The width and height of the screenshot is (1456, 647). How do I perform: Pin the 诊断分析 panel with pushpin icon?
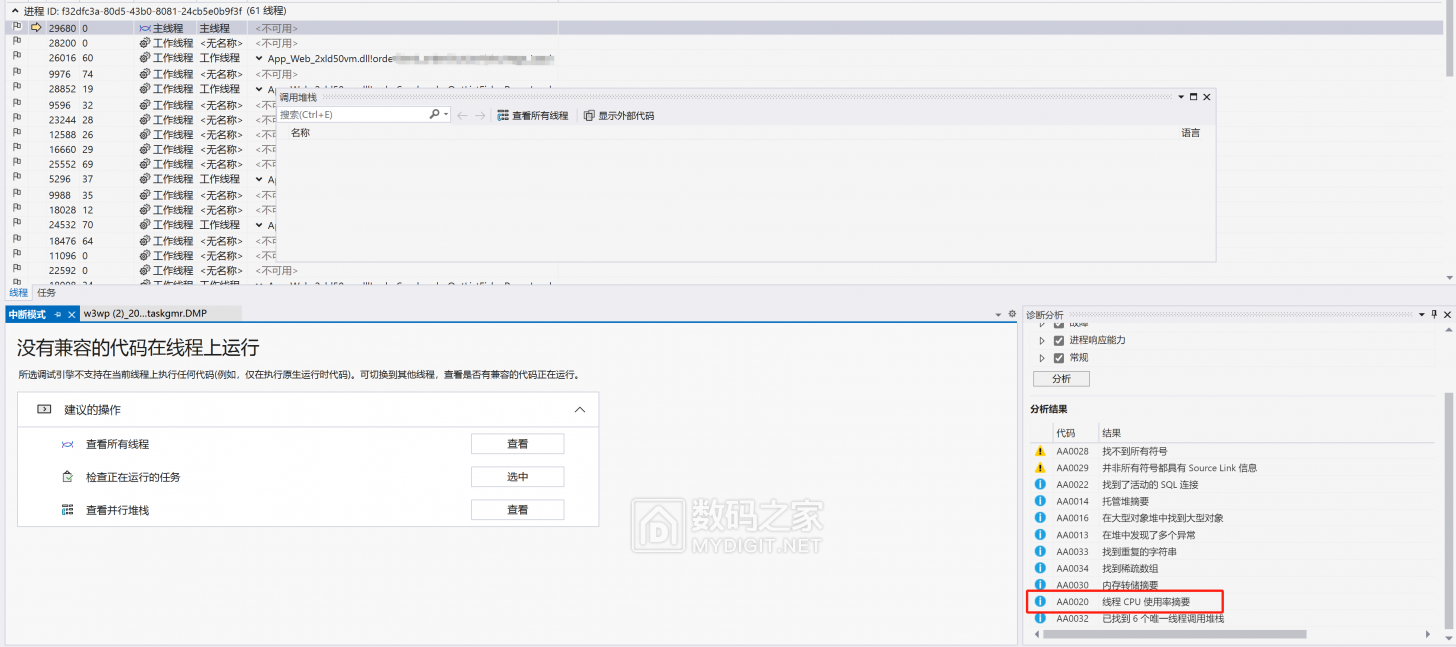coord(1434,315)
